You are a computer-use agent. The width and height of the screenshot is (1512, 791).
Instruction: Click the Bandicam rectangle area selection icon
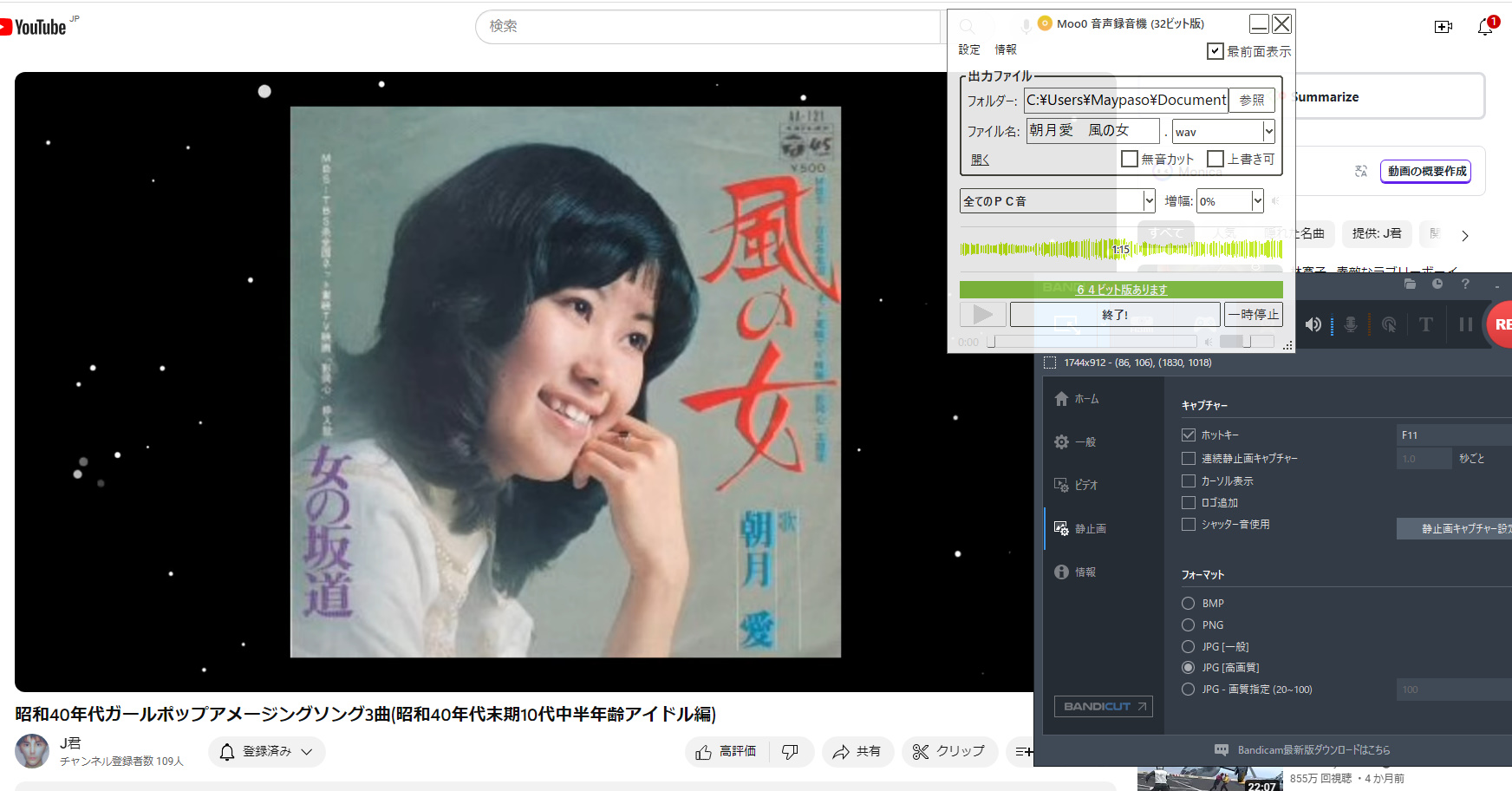click(1050, 363)
